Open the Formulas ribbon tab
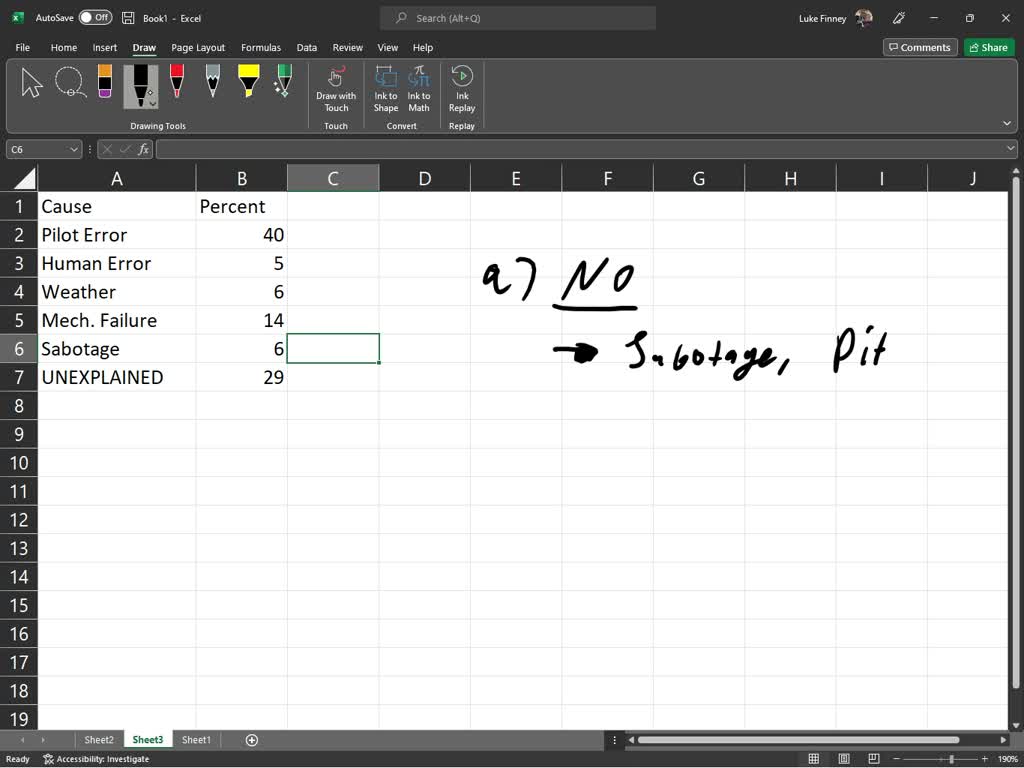The image size is (1024, 768). [x=260, y=47]
